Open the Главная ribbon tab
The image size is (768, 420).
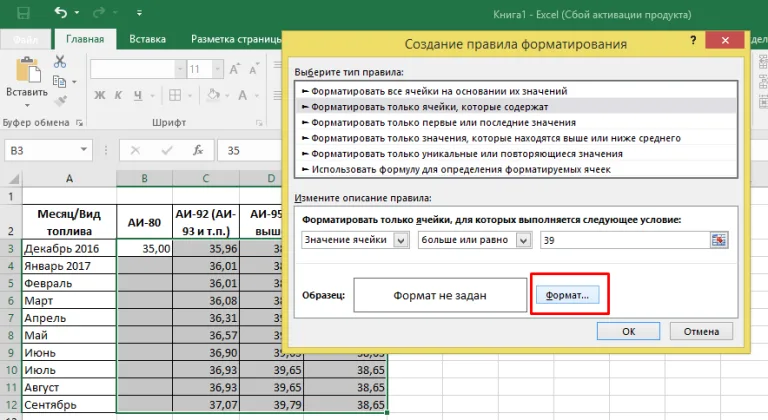pyautogui.click(x=85, y=39)
